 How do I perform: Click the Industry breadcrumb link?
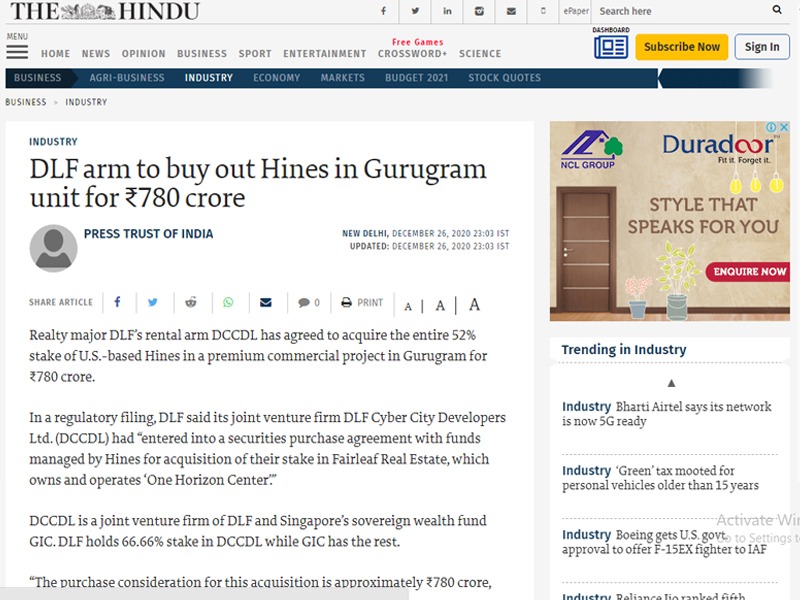86,102
